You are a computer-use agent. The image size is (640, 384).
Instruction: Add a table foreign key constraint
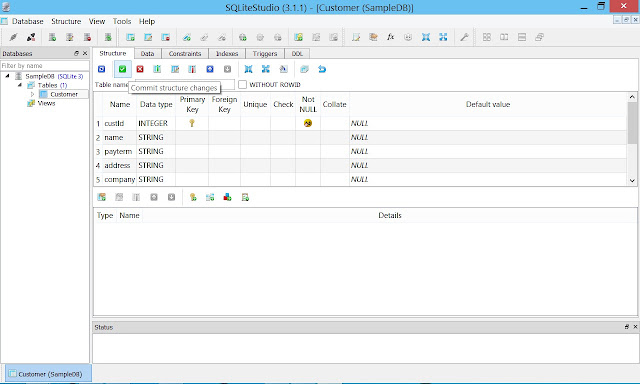coord(210,198)
